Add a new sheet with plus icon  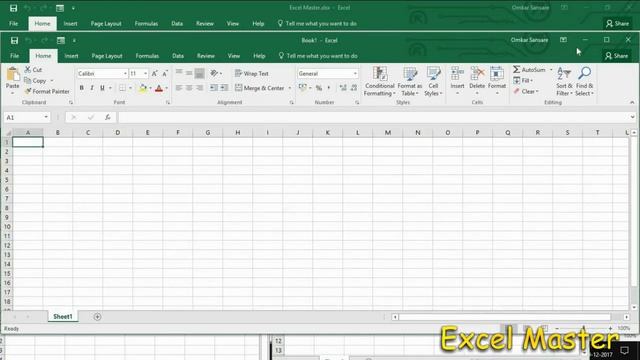pyautogui.click(x=97, y=317)
